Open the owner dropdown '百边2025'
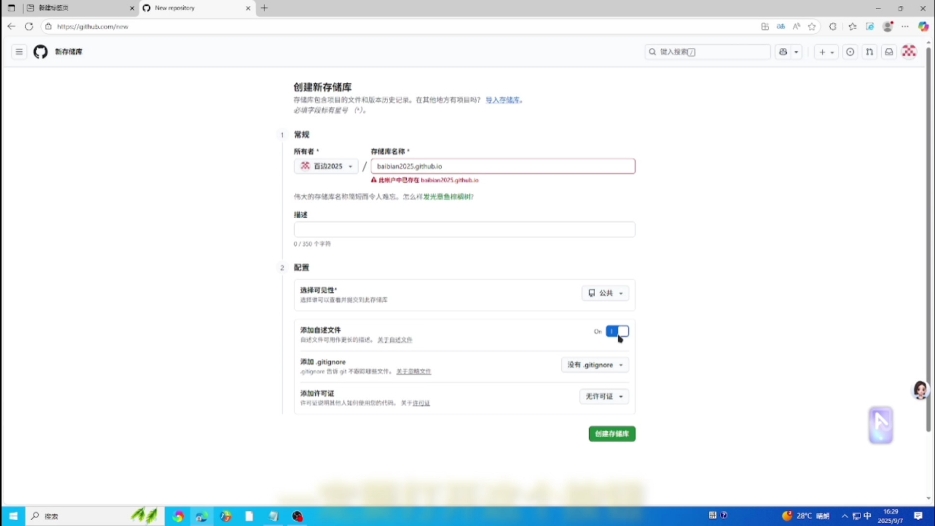This screenshot has height=526, width=935. click(x=326, y=166)
